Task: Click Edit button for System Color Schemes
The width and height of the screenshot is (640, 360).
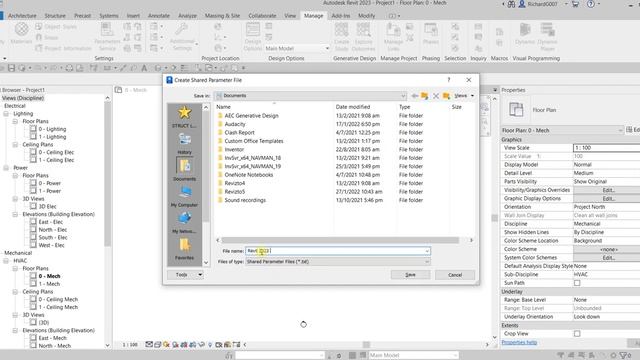Action: (x=607, y=258)
